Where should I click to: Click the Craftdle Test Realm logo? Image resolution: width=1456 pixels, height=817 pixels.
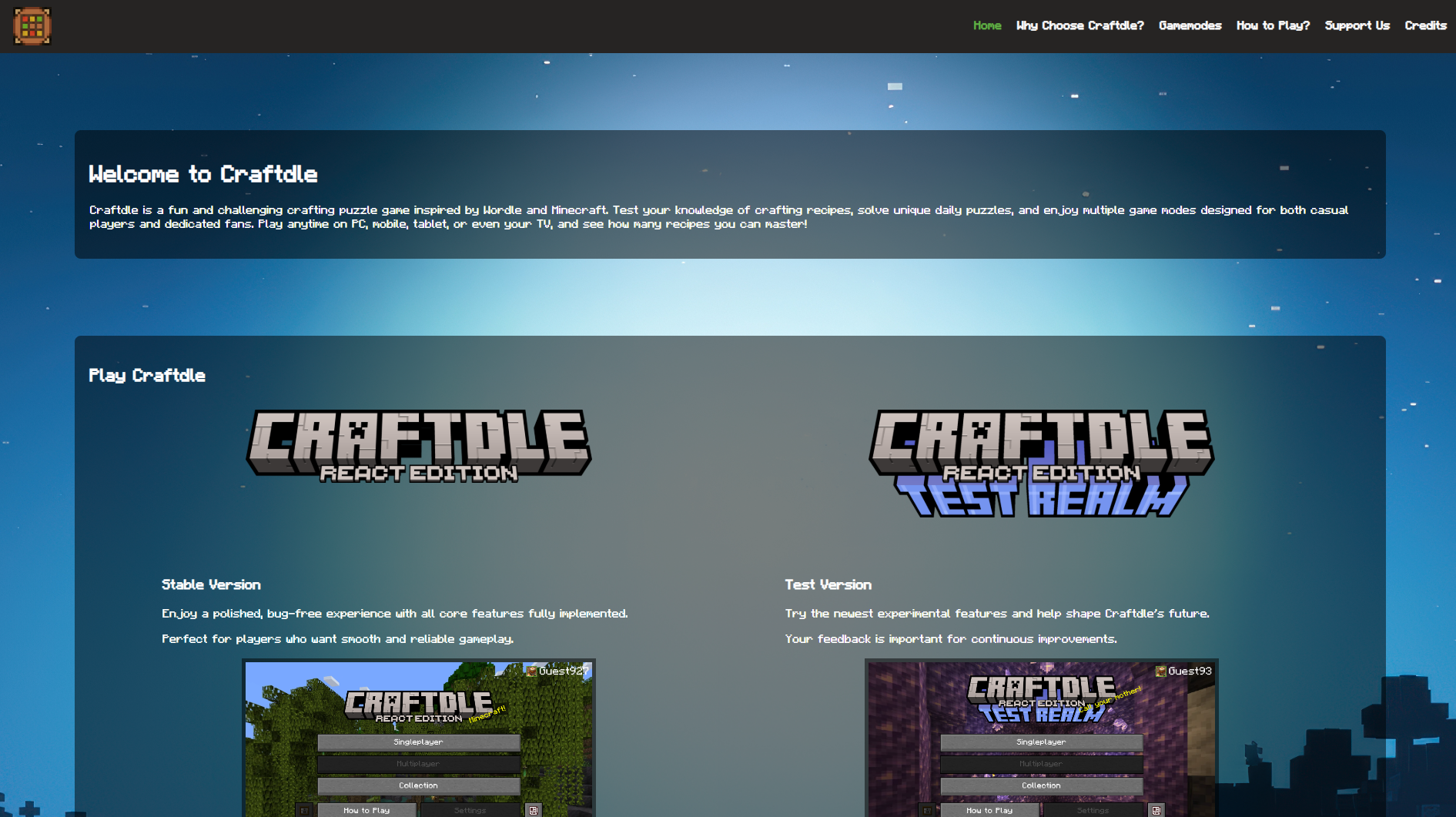(x=1041, y=463)
